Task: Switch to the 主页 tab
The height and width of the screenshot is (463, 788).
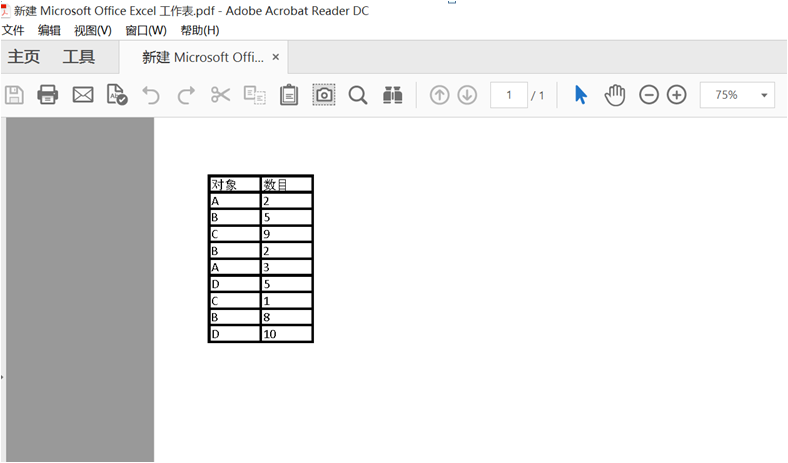Action: [x=24, y=57]
